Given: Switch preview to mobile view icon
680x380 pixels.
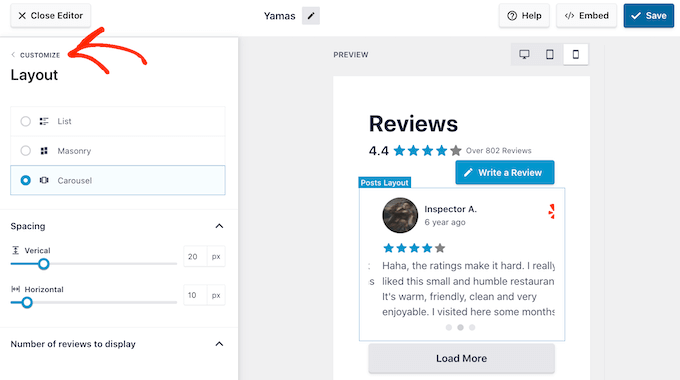Looking at the screenshot, I should click(x=575, y=55).
